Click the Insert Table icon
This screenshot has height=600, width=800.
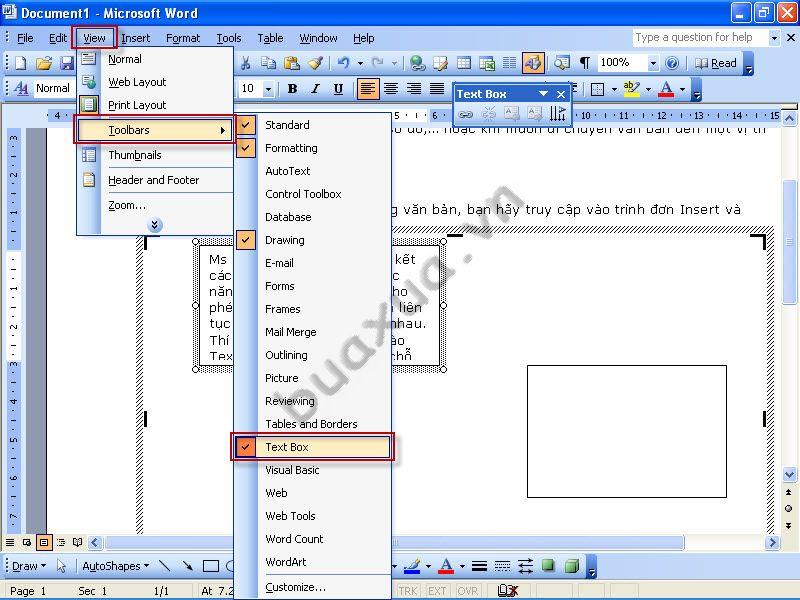[x=464, y=63]
